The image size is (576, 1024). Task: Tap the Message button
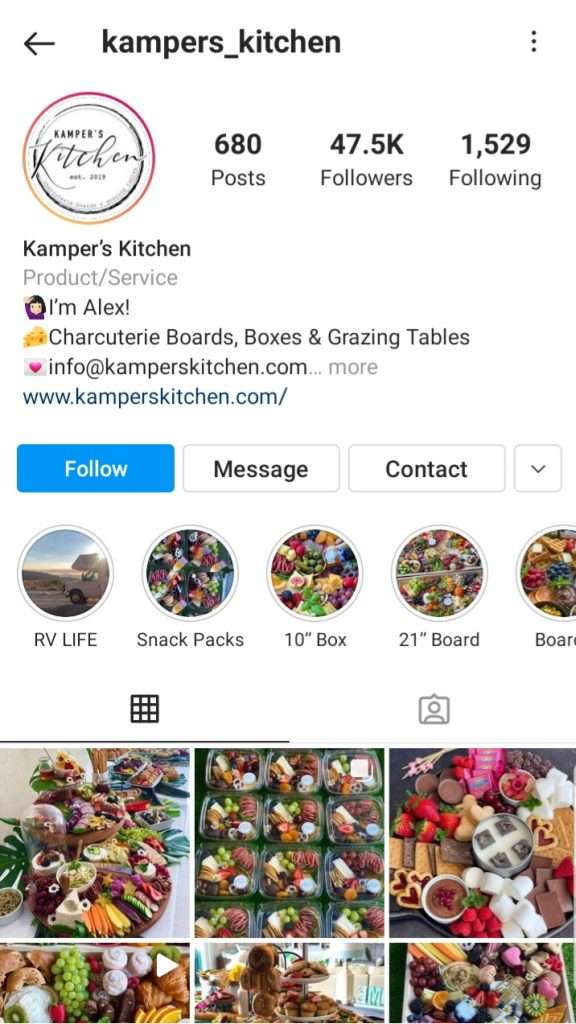tap(261, 468)
